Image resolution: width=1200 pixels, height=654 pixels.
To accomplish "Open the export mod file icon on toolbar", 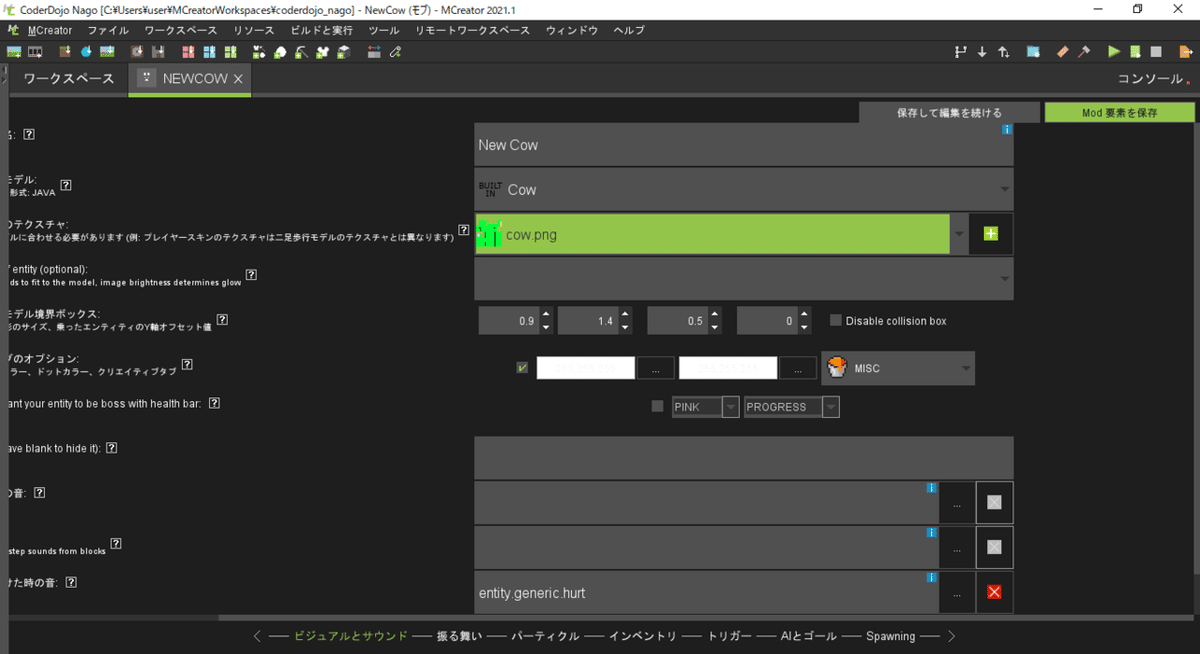I will coord(1186,51).
